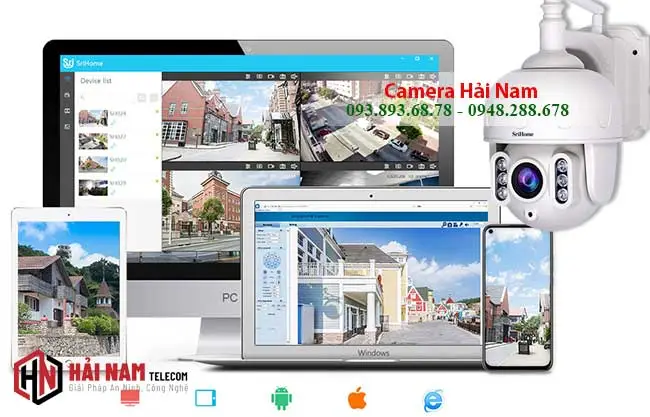Screen dimensions: 650x417
Task: Click aspect ratio icon above aerial parking view
Action: pyautogui.click(x=398, y=76)
